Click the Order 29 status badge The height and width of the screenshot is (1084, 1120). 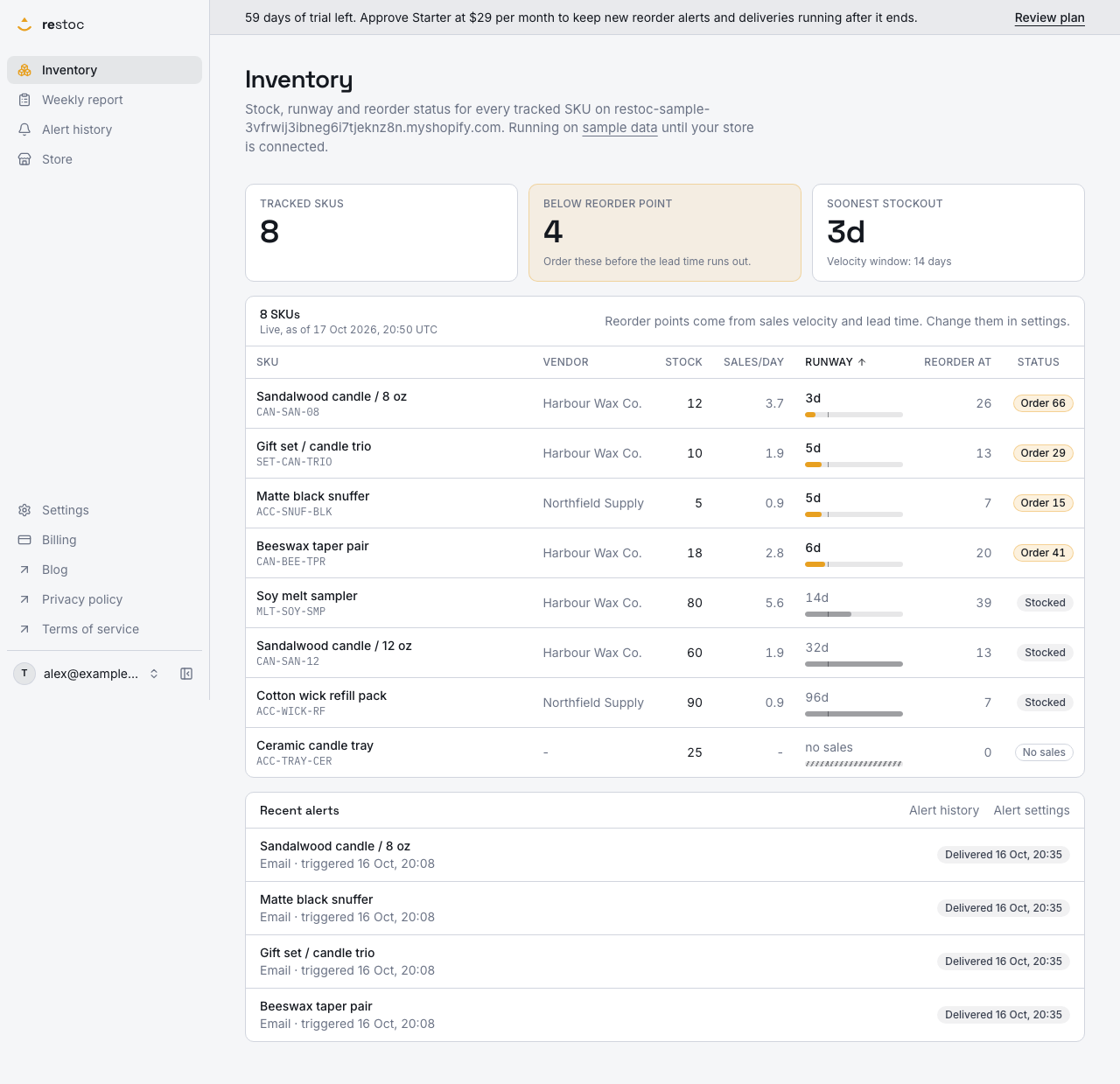(x=1043, y=453)
